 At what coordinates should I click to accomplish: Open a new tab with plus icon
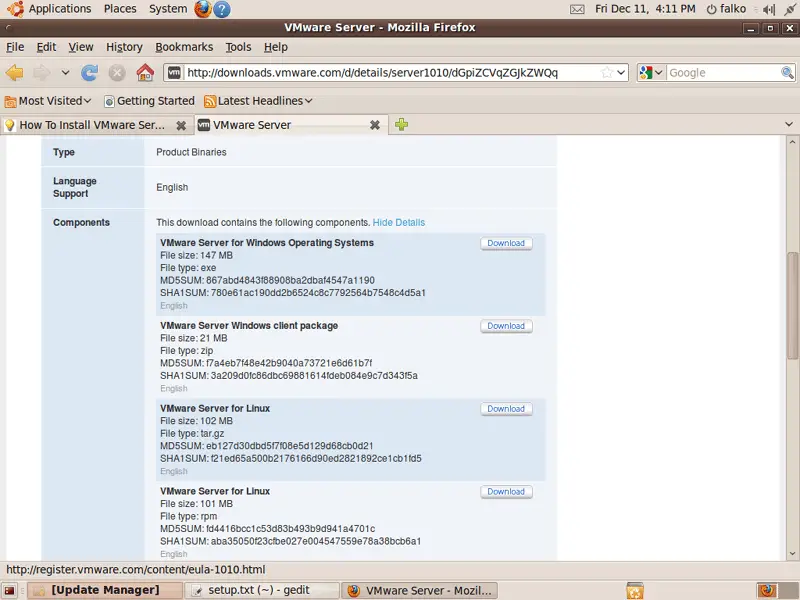pos(402,124)
